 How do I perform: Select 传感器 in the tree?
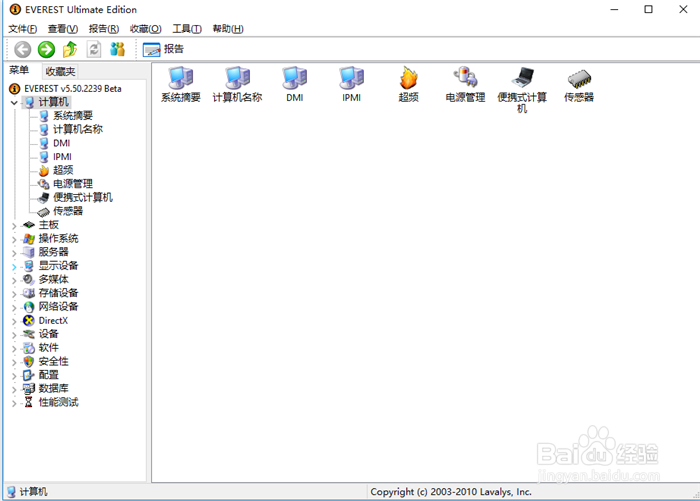pyautogui.click(x=68, y=211)
